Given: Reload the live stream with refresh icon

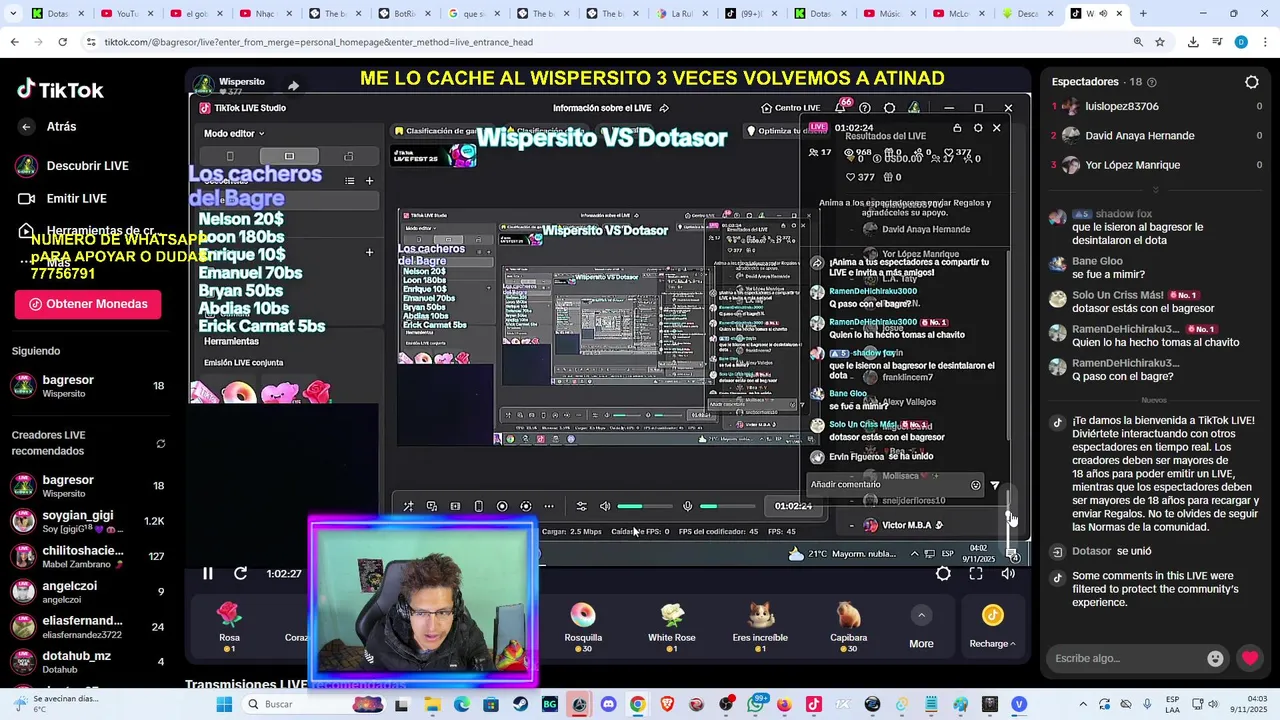Looking at the screenshot, I should click(x=240, y=573).
